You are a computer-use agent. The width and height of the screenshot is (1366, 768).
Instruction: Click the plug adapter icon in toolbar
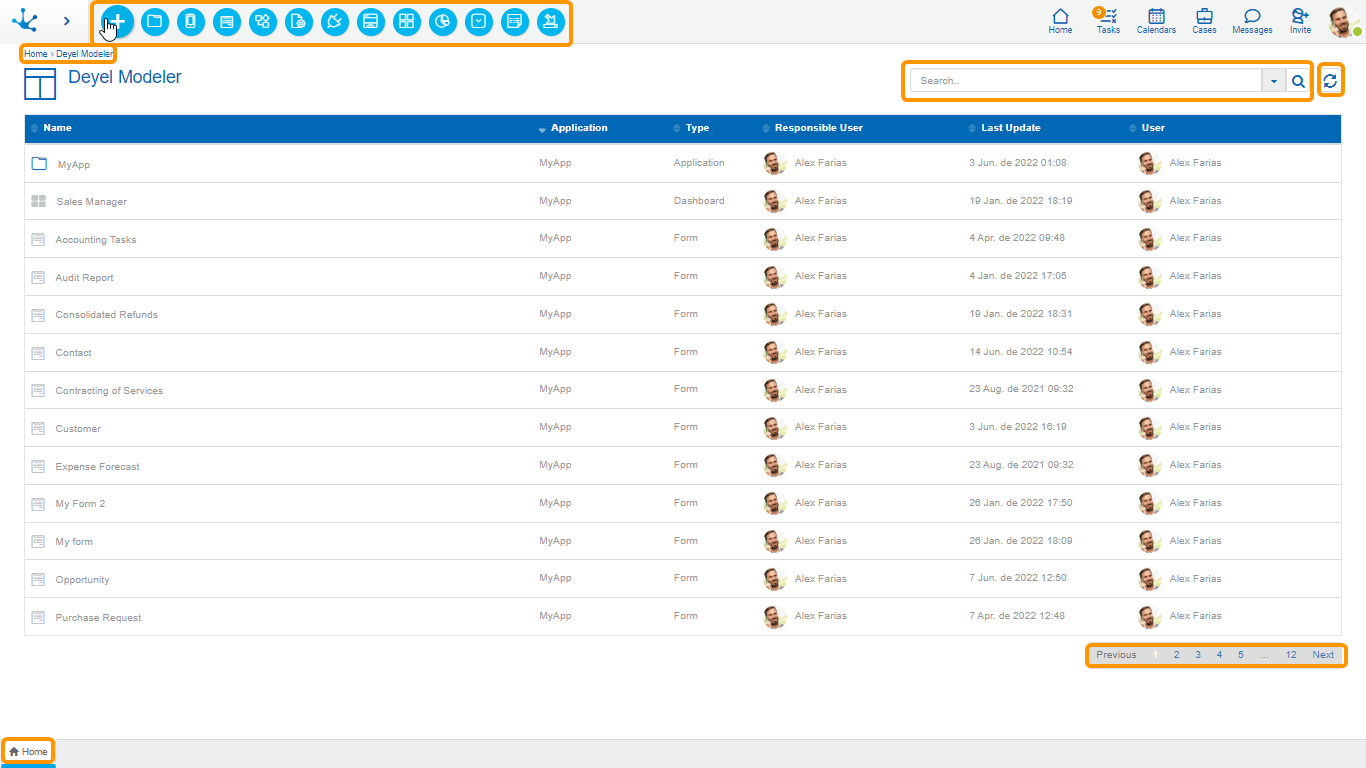point(335,21)
